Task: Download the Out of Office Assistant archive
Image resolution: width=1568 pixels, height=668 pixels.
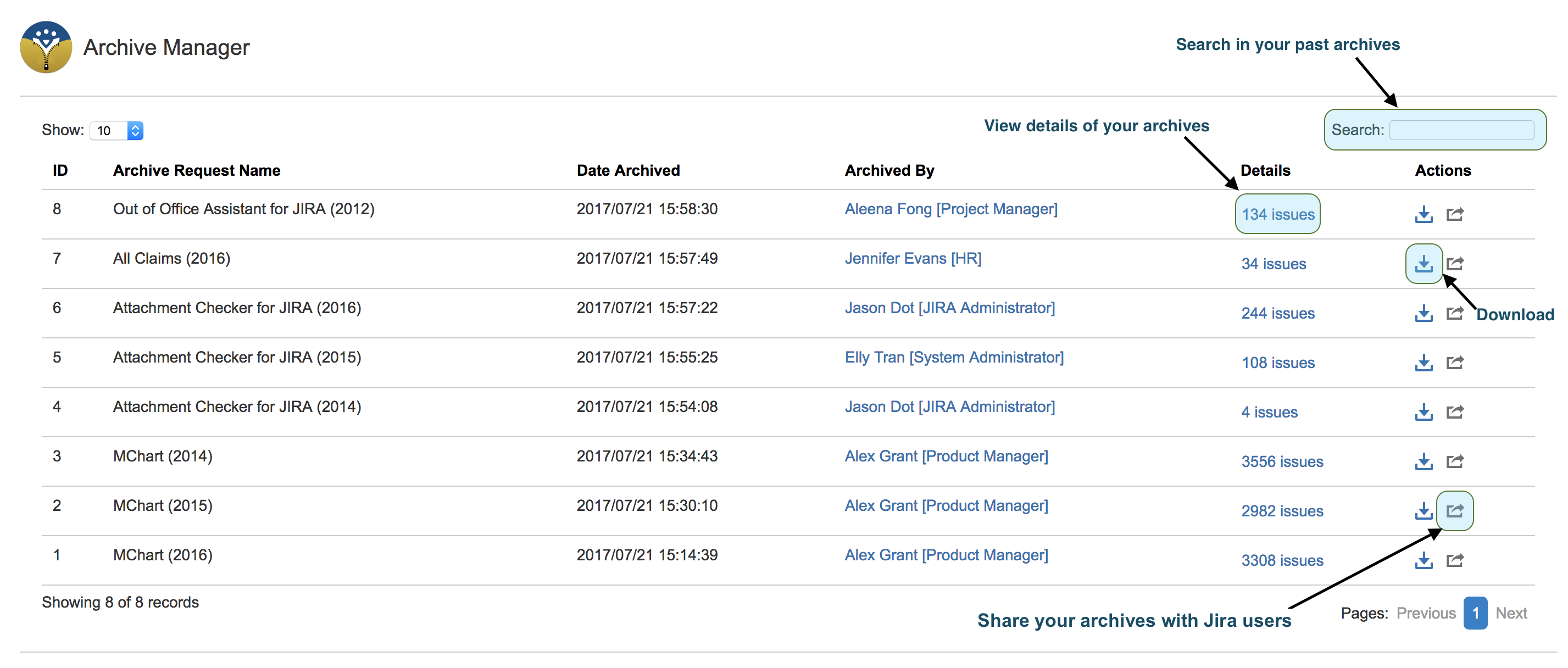Action: 1423,215
